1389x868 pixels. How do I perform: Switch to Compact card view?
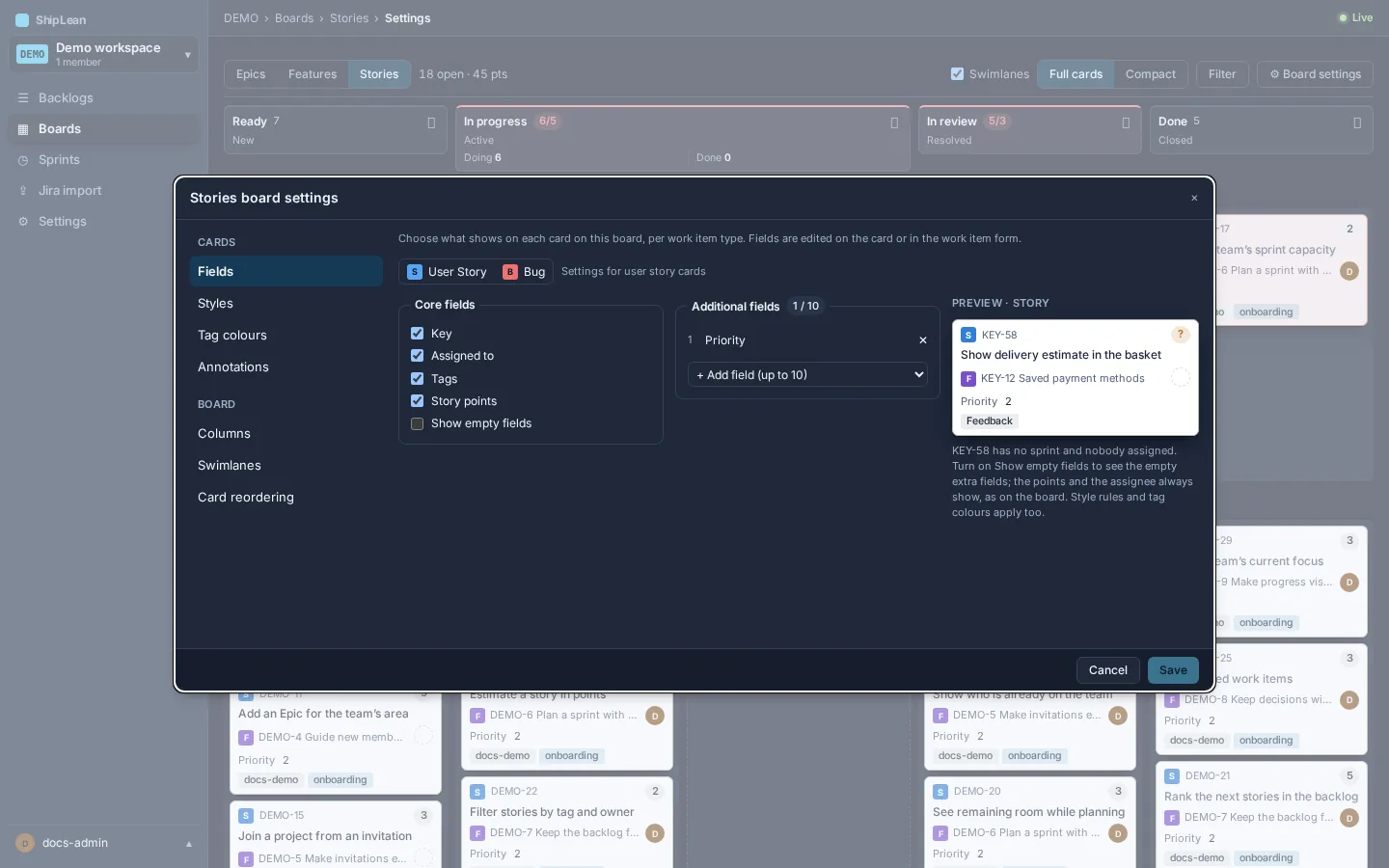tap(1151, 74)
